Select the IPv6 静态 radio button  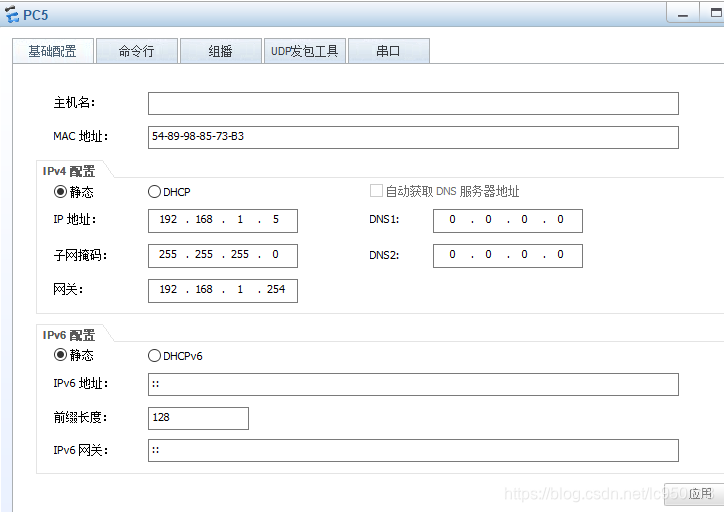[x=60, y=355]
